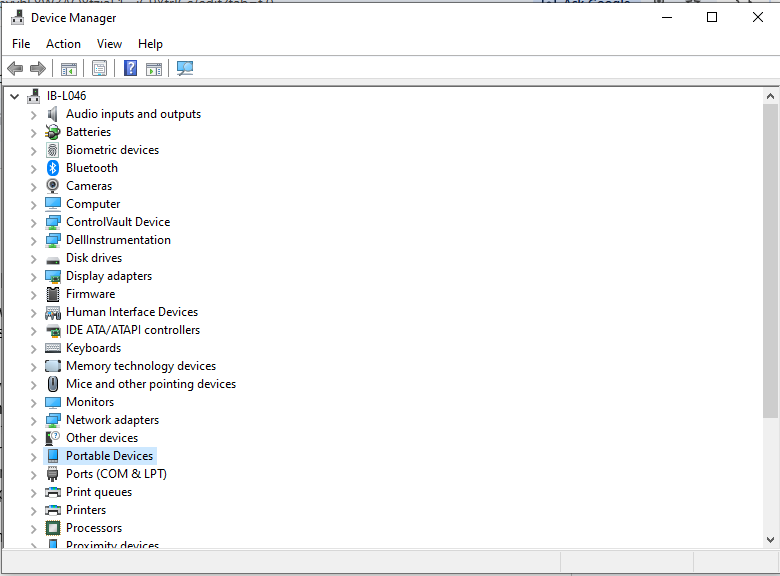
Task: Click the Keyboards category icon
Action: tap(53, 348)
